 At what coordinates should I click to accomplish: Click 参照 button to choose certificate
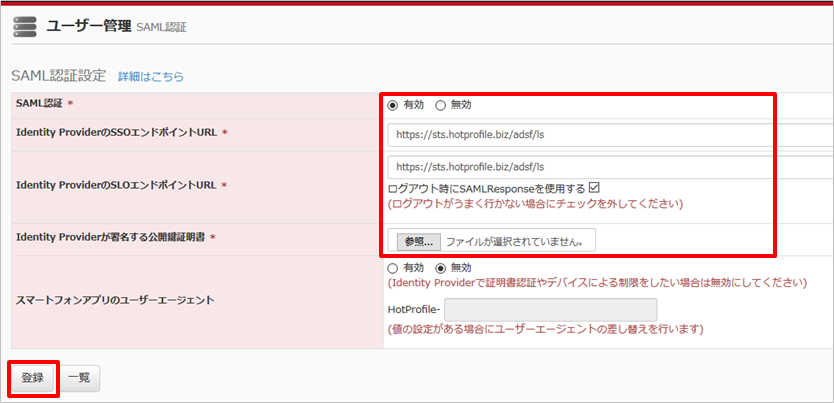click(417, 241)
